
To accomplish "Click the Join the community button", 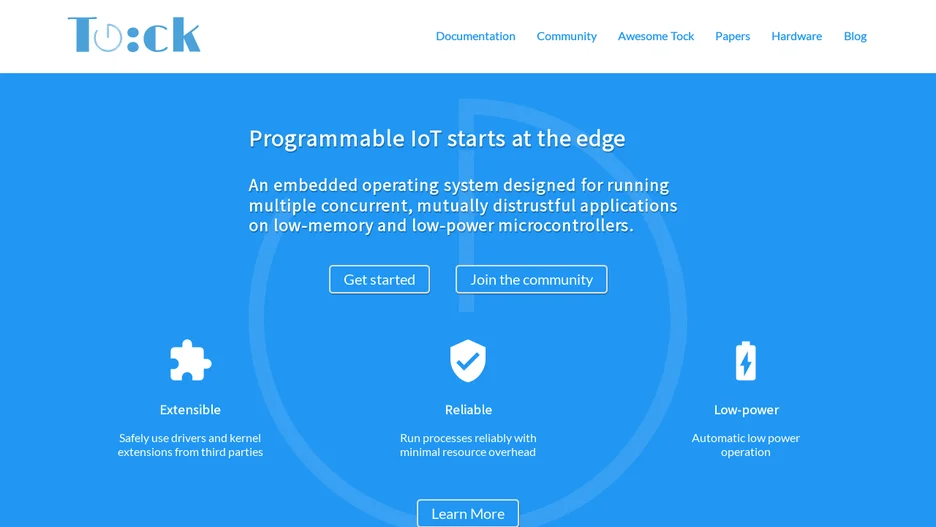I will (531, 279).
